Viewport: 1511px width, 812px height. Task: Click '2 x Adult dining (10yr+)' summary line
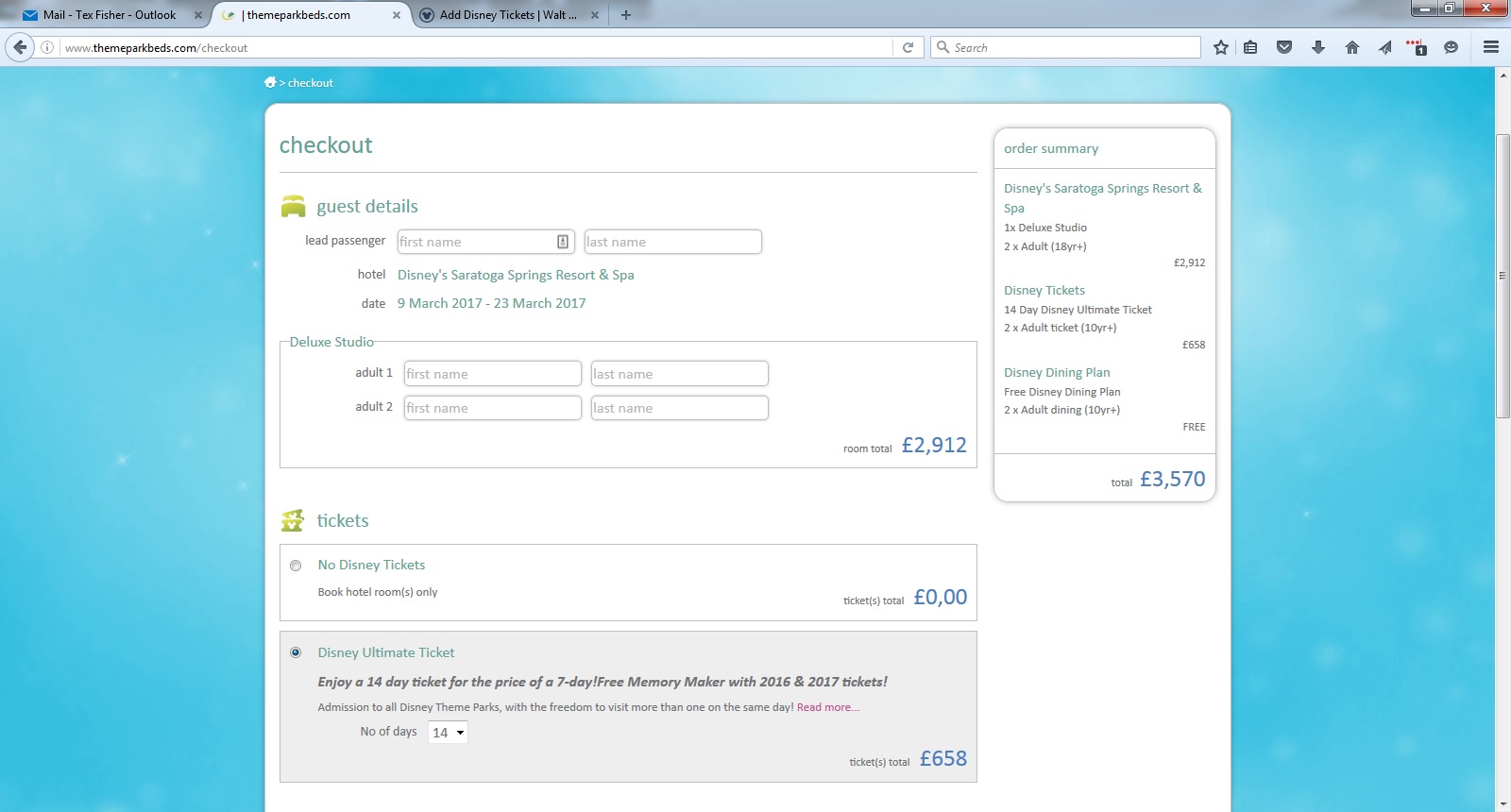tap(1062, 410)
